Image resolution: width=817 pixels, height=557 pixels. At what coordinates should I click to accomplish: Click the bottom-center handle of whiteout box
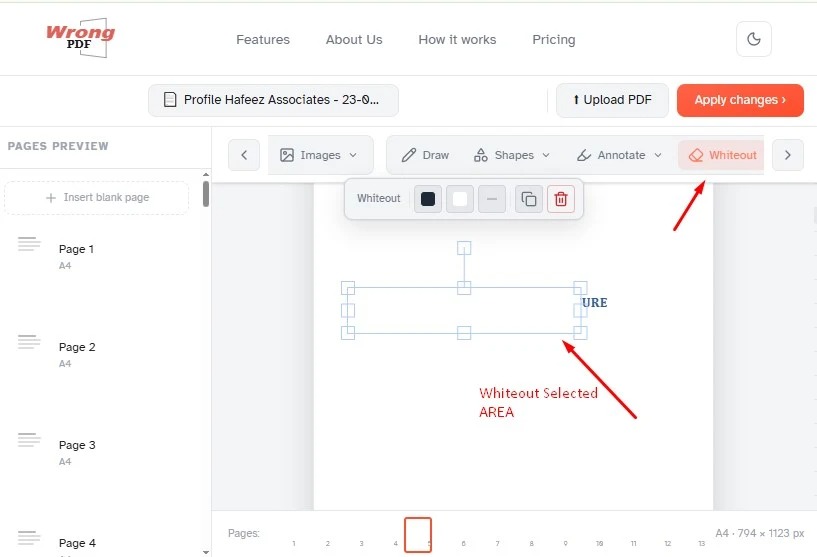(x=464, y=332)
